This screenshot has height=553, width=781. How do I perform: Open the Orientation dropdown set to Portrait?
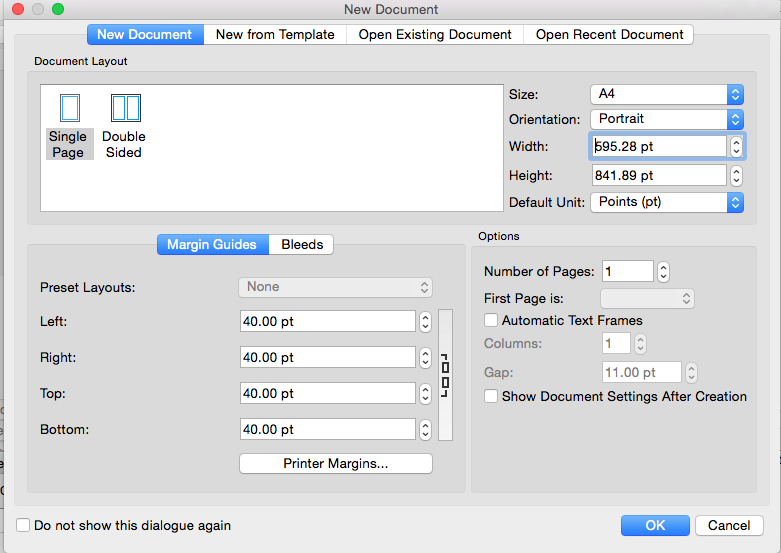tap(666, 119)
